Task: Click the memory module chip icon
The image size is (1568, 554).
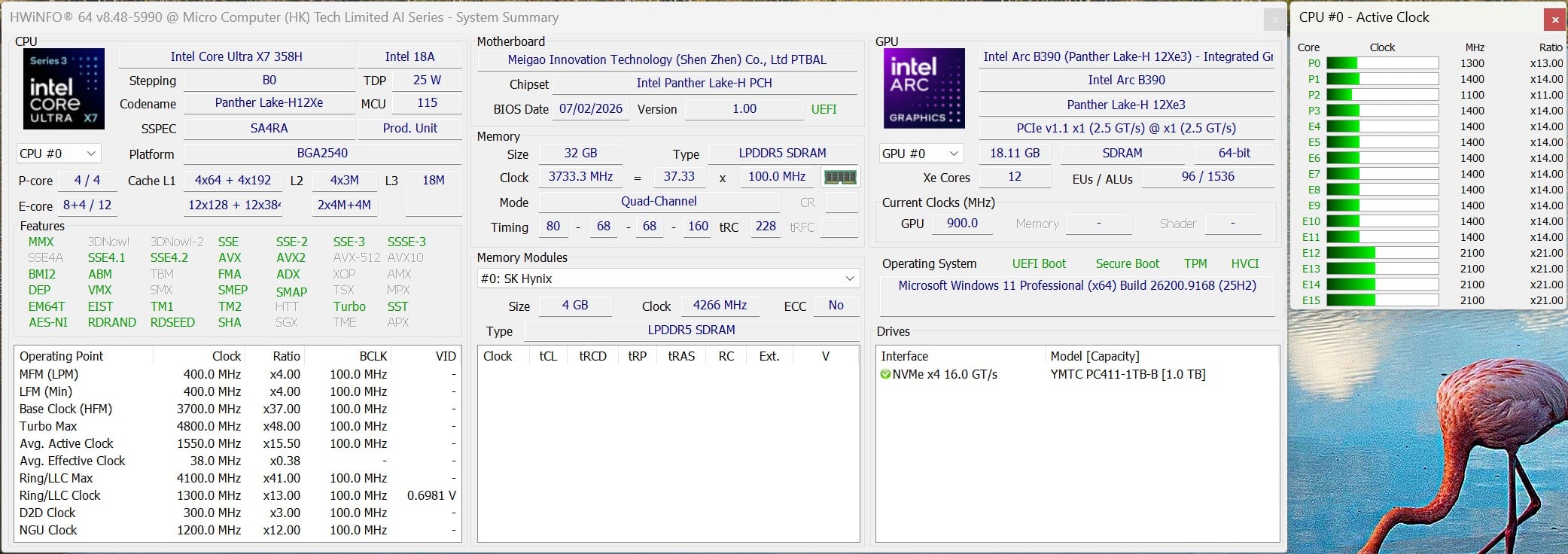Action: click(840, 177)
